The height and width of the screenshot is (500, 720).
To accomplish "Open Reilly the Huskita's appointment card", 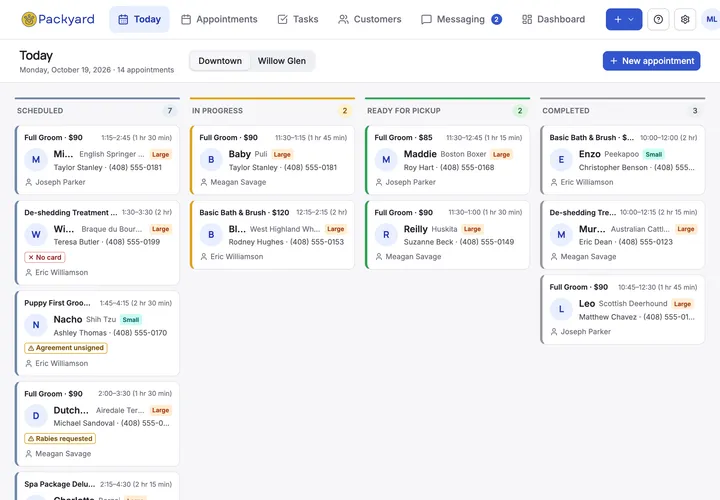I will point(448,235).
